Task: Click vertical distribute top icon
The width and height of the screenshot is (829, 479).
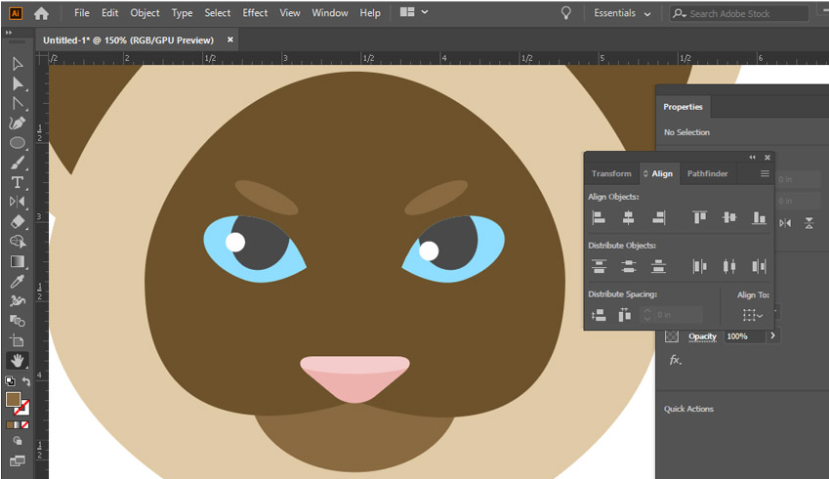Action: pyautogui.click(x=598, y=266)
